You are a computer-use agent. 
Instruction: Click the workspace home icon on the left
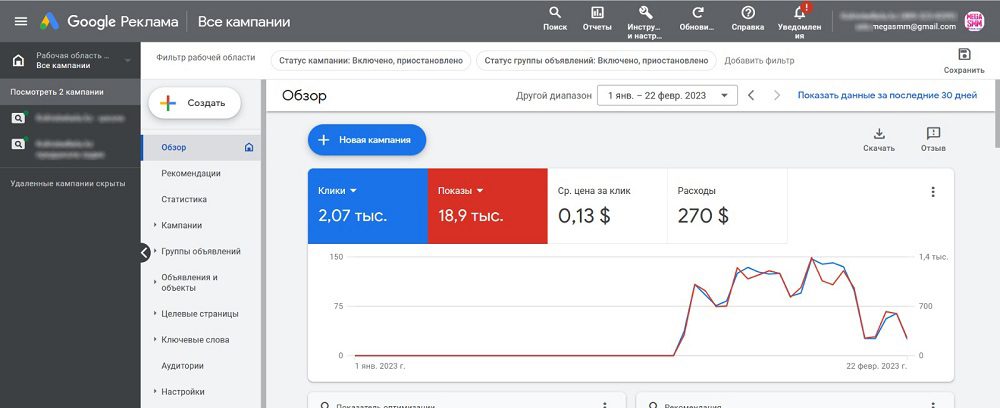point(18,61)
